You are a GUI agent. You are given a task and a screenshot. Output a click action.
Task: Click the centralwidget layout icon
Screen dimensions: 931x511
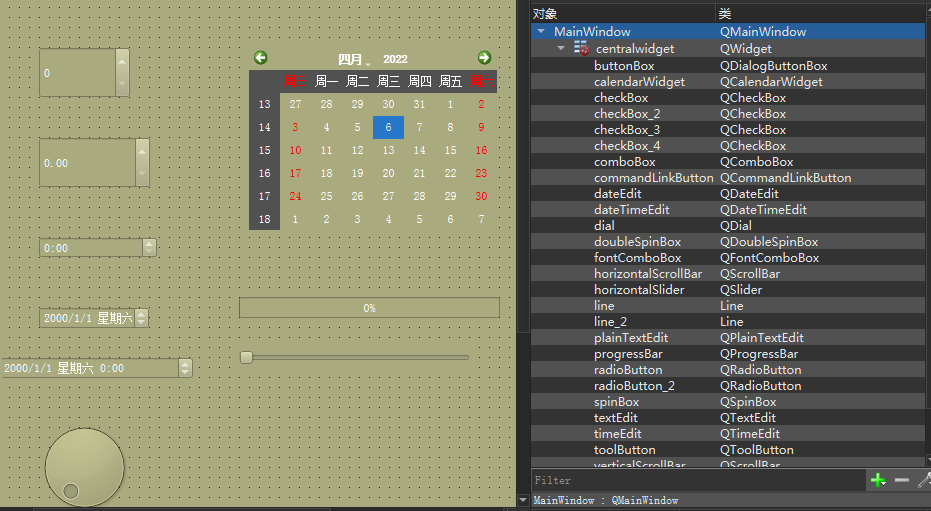coord(581,49)
